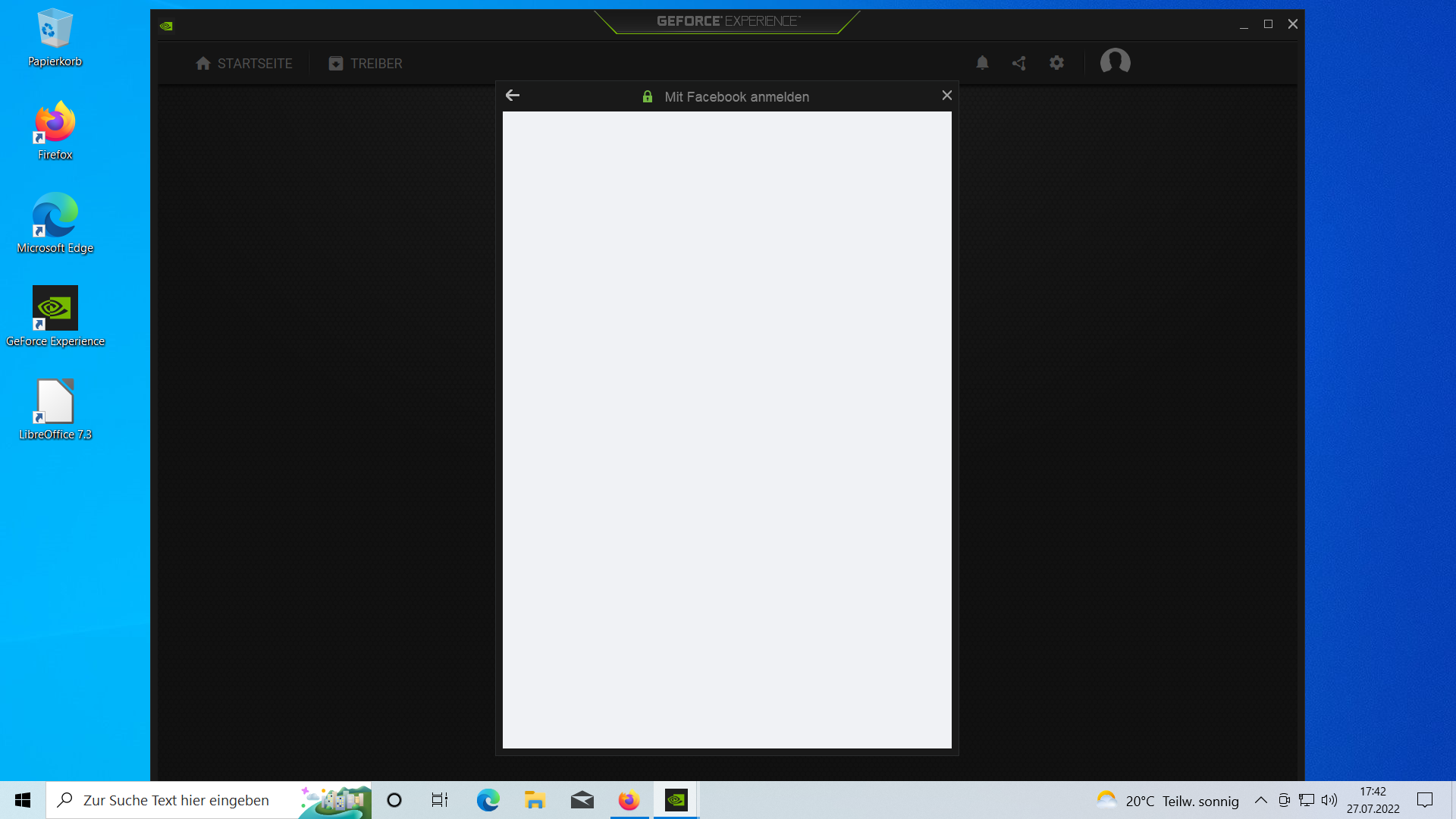Close the Facebook login dialog
This screenshot has height=819, width=1456.
pyautogui.click(x=946, y=96)
